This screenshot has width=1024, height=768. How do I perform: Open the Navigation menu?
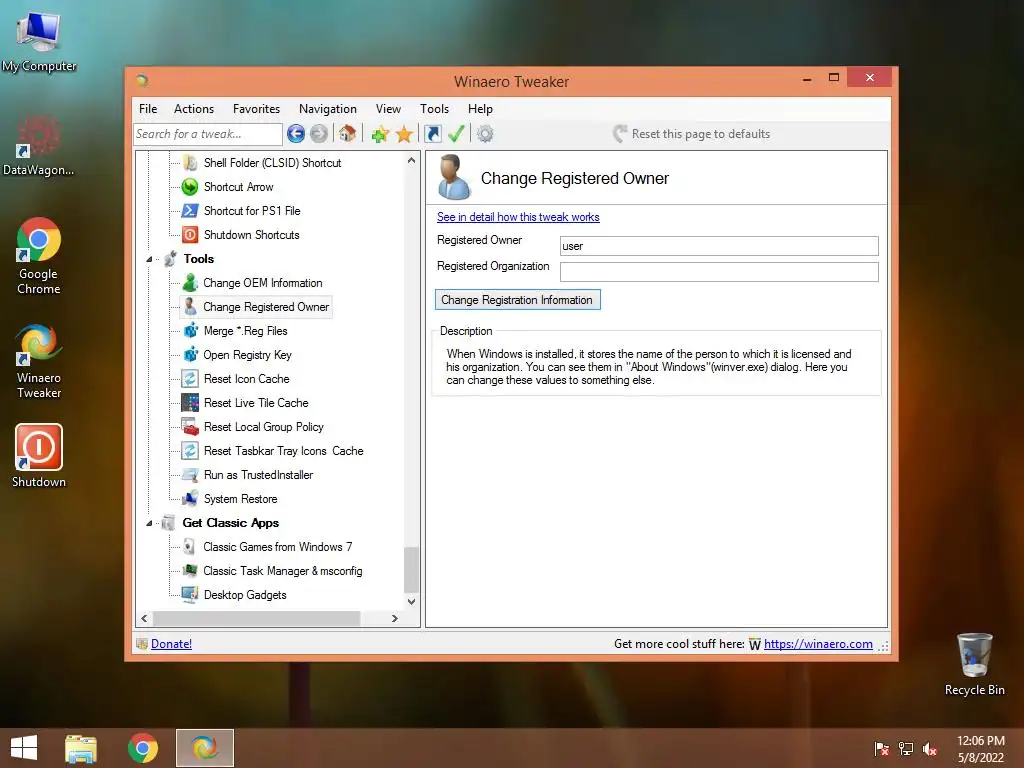[328, 109]
